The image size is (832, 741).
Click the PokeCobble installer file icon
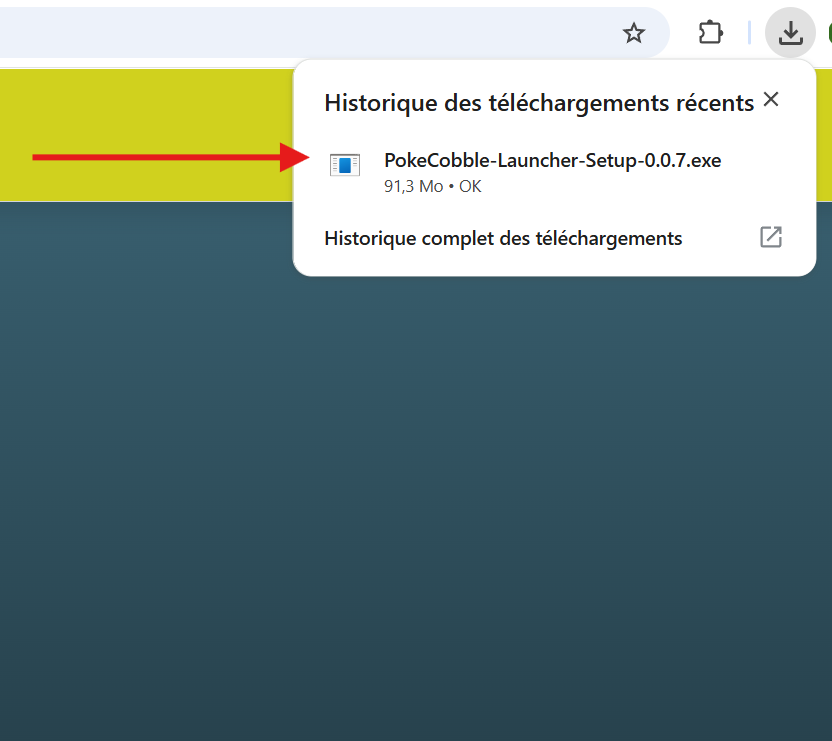click(x=345, y=166)
